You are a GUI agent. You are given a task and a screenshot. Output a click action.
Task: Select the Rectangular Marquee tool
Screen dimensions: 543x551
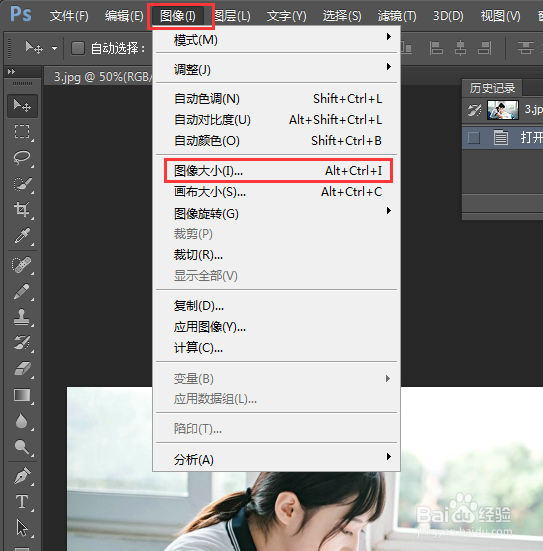pos(22,131)
